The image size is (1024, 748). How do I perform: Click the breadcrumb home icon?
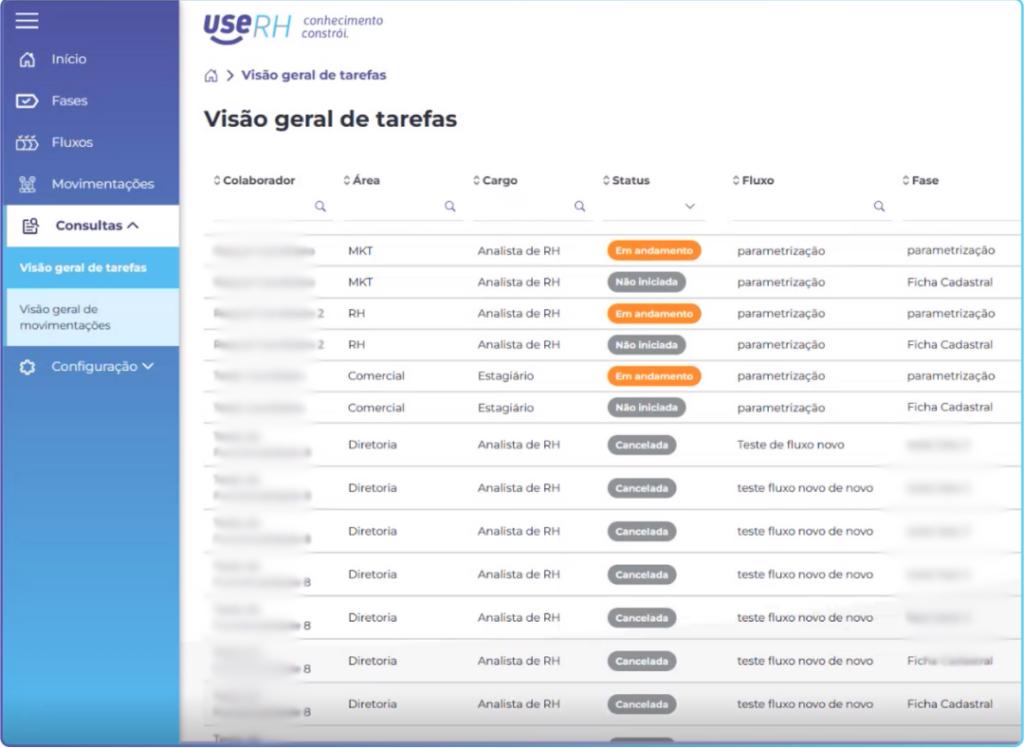click(x=211, y=76)
